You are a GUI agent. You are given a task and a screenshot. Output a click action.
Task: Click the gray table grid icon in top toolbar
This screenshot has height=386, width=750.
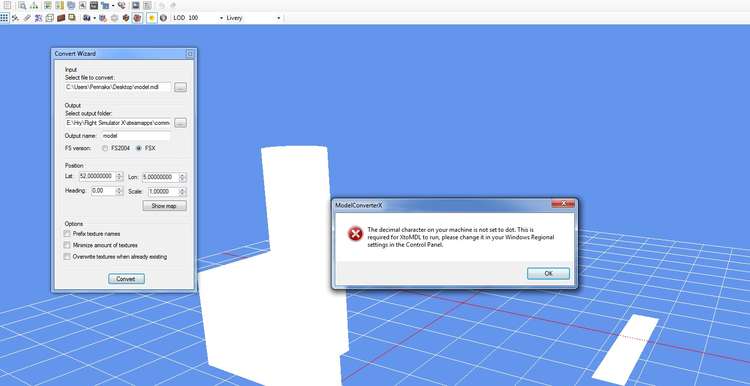[147, 6]
